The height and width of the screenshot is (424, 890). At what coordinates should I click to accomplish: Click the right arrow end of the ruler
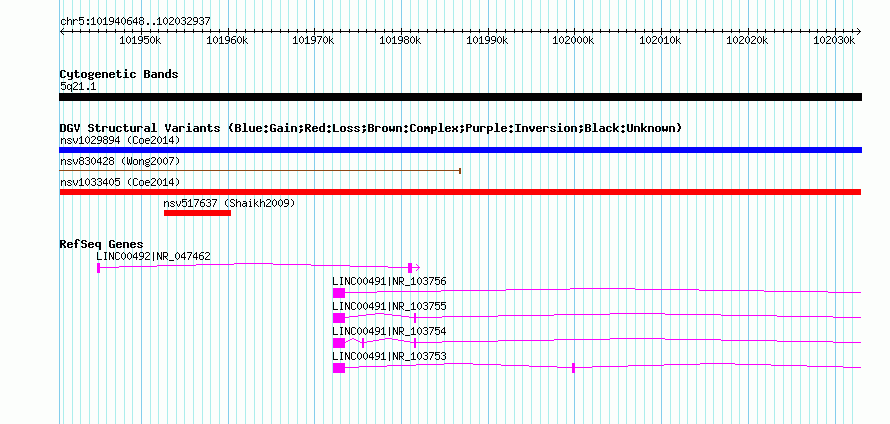(859, 31)
